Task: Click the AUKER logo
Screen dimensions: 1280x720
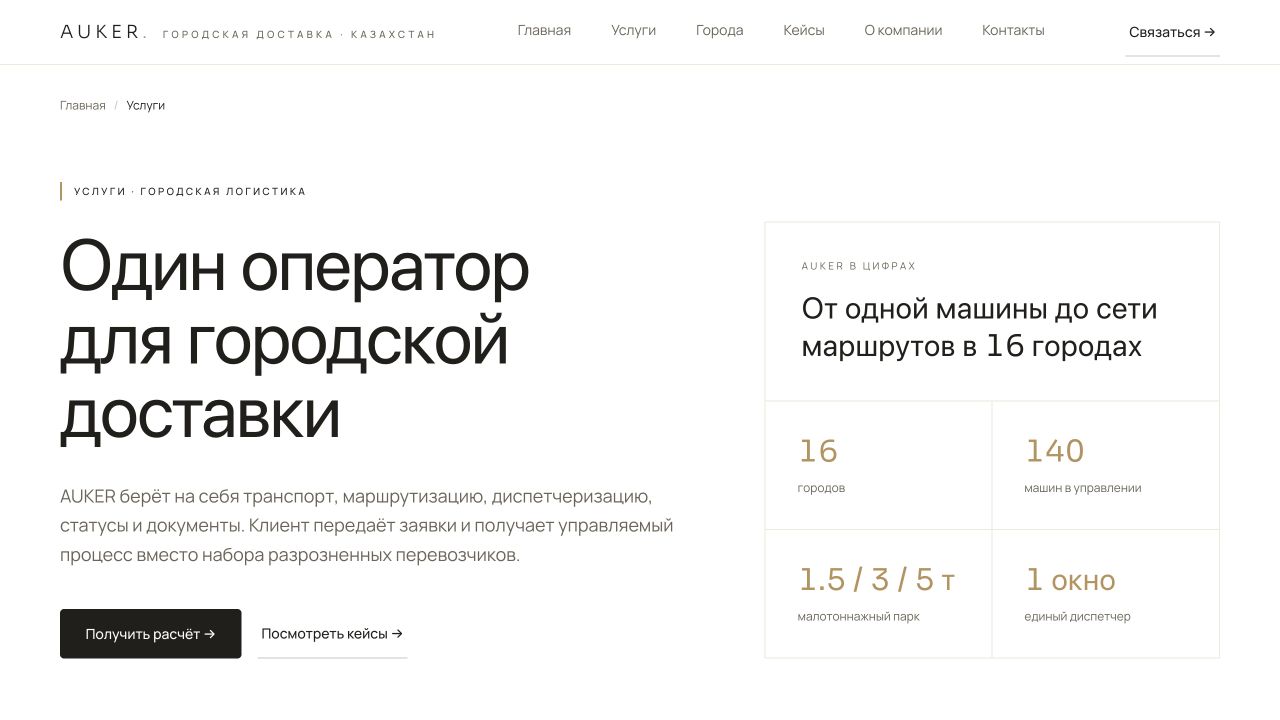Action: coord(103,32)
